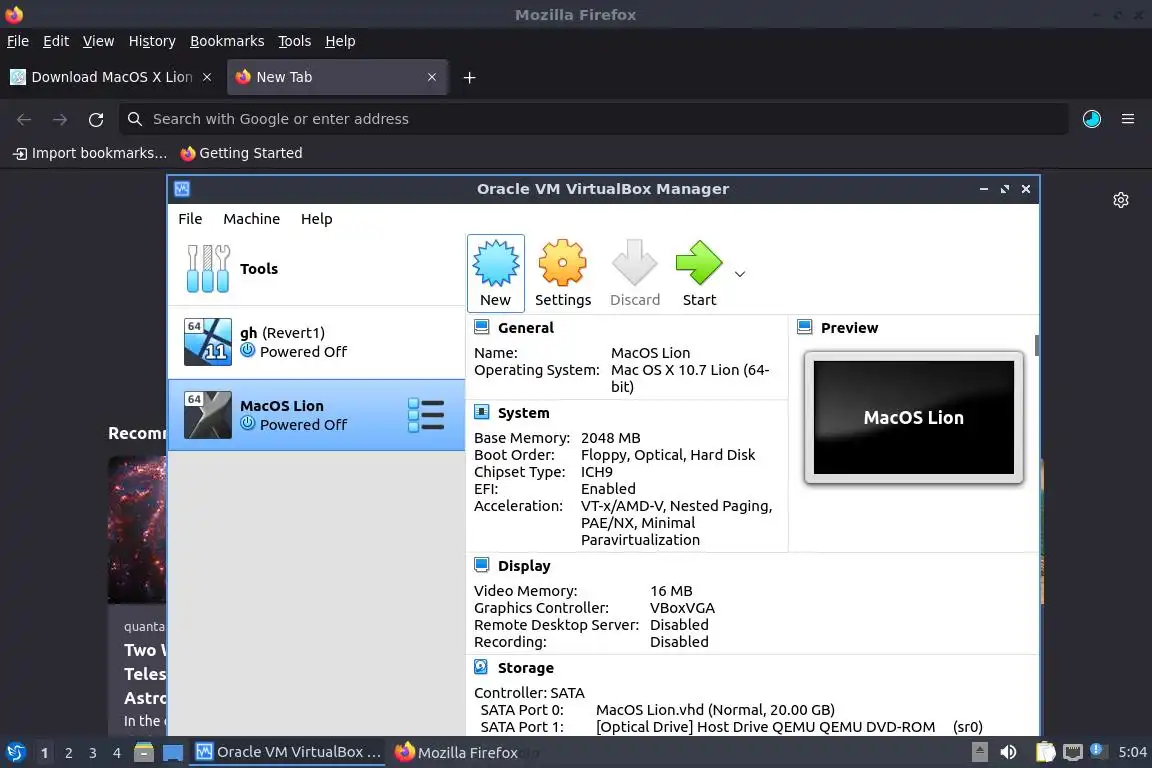Screen dimensions: 1152x768
Task: Open Firefox new tab personalize gear icon
Action: pos(1120,200)
